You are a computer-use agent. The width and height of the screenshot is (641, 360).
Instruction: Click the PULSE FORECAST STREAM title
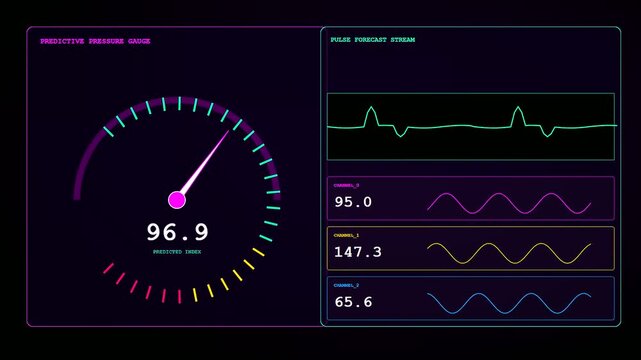(373, 40)
